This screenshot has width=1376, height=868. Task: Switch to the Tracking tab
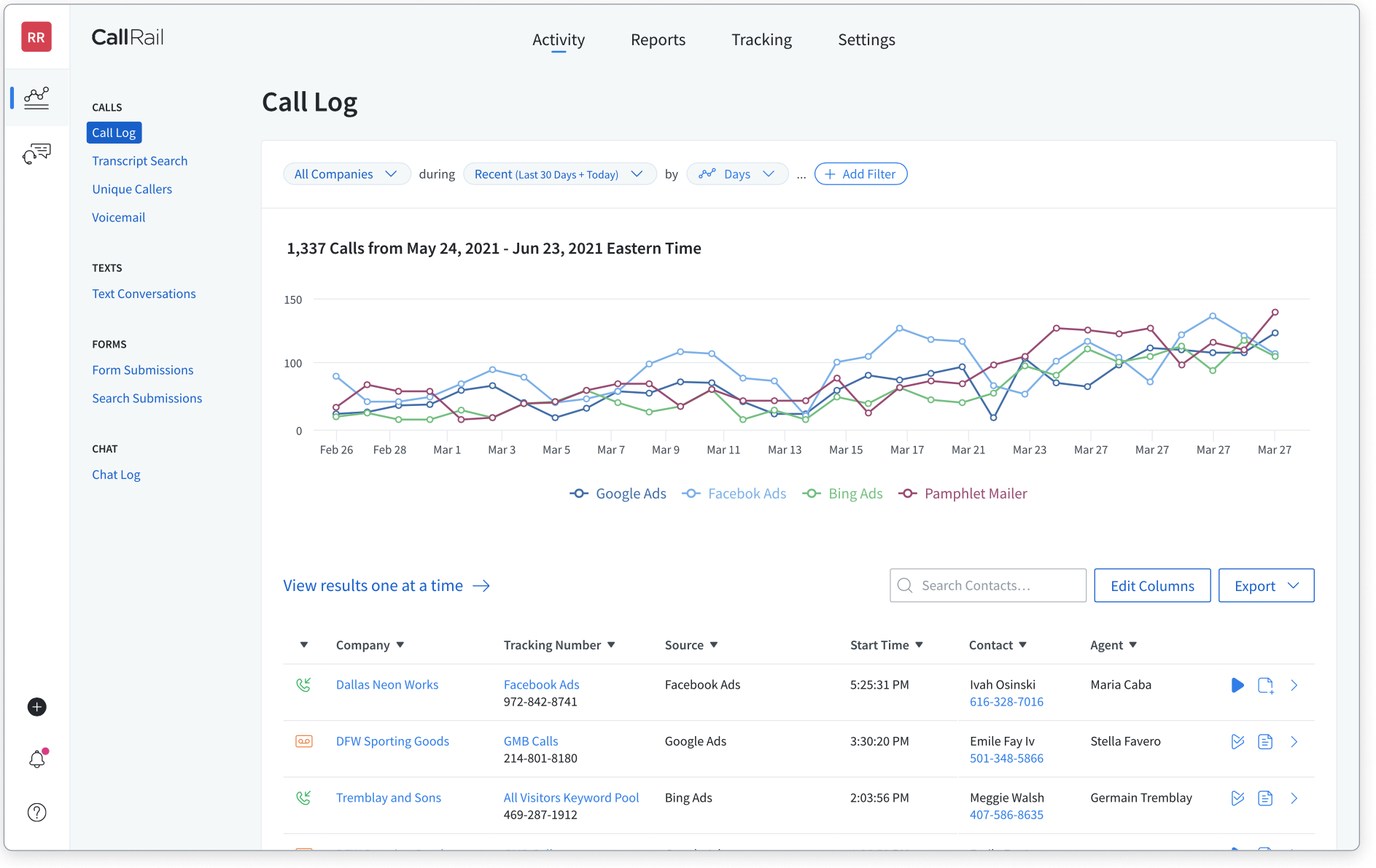pos(761,40)
